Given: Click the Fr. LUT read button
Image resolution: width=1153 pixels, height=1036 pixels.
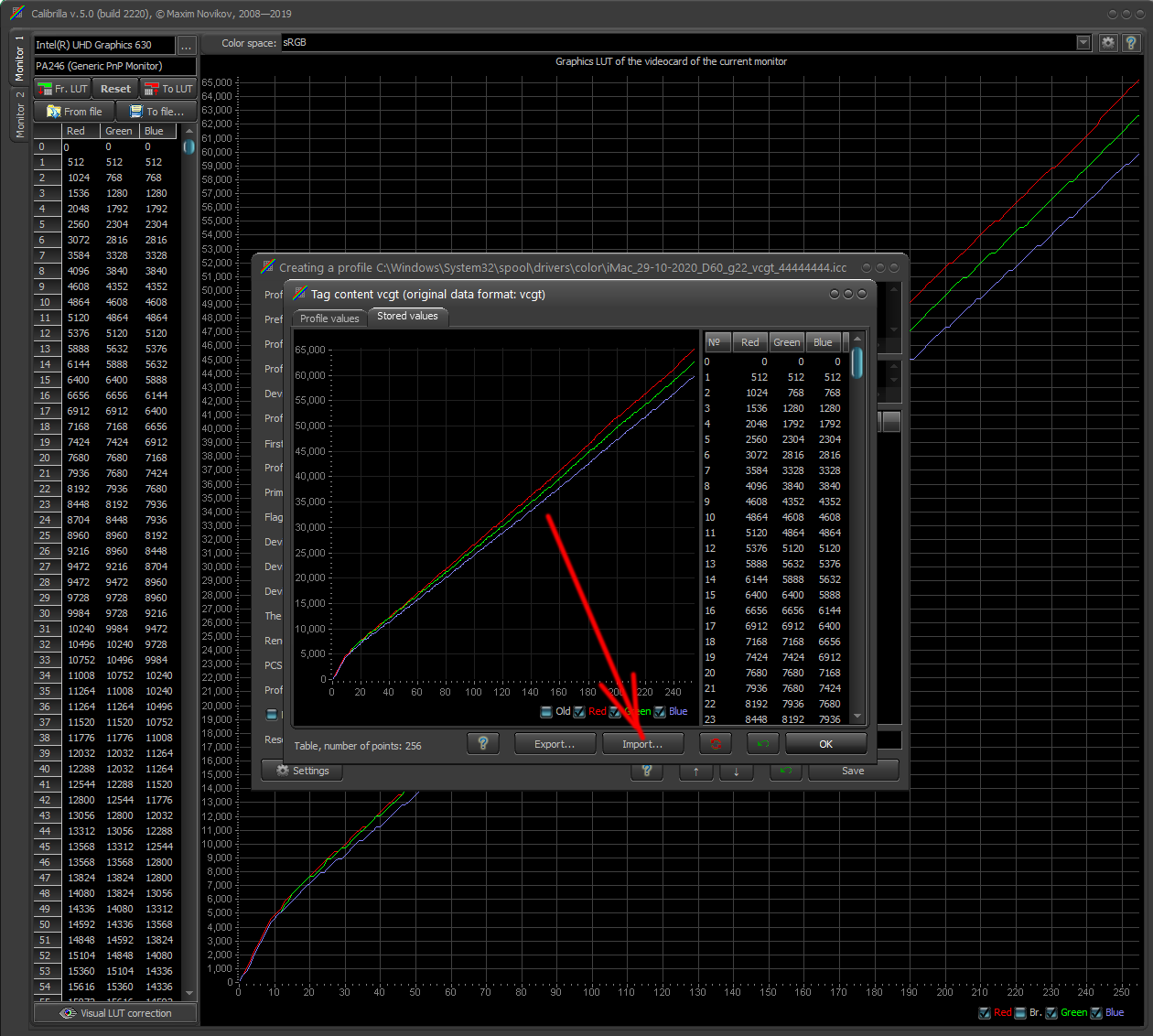Looking at the screenshot, I should [62, 89].
